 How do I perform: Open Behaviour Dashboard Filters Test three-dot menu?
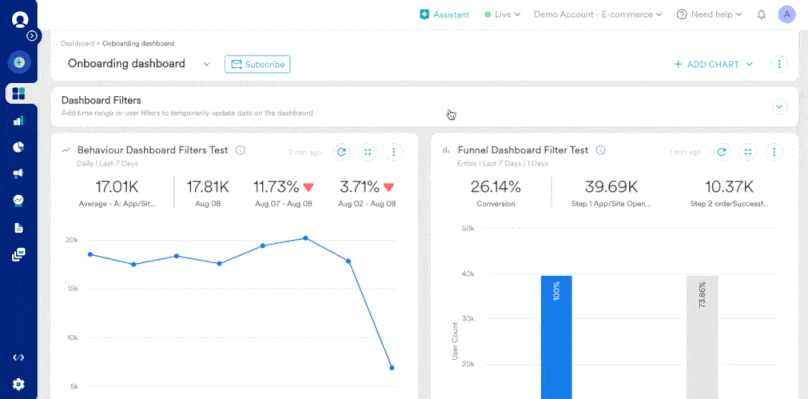click(x=394, y=152)
